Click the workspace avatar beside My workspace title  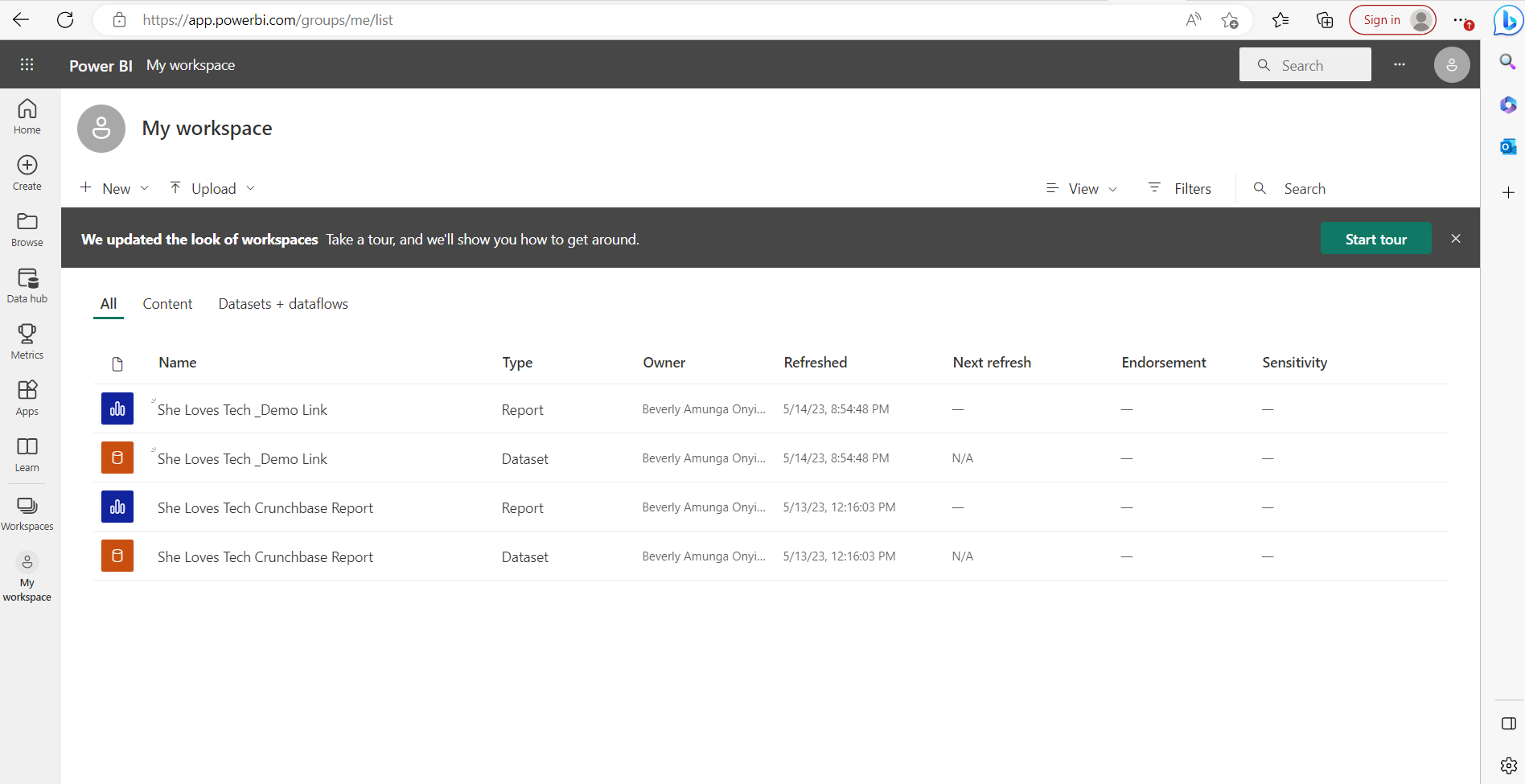point(101,129)
